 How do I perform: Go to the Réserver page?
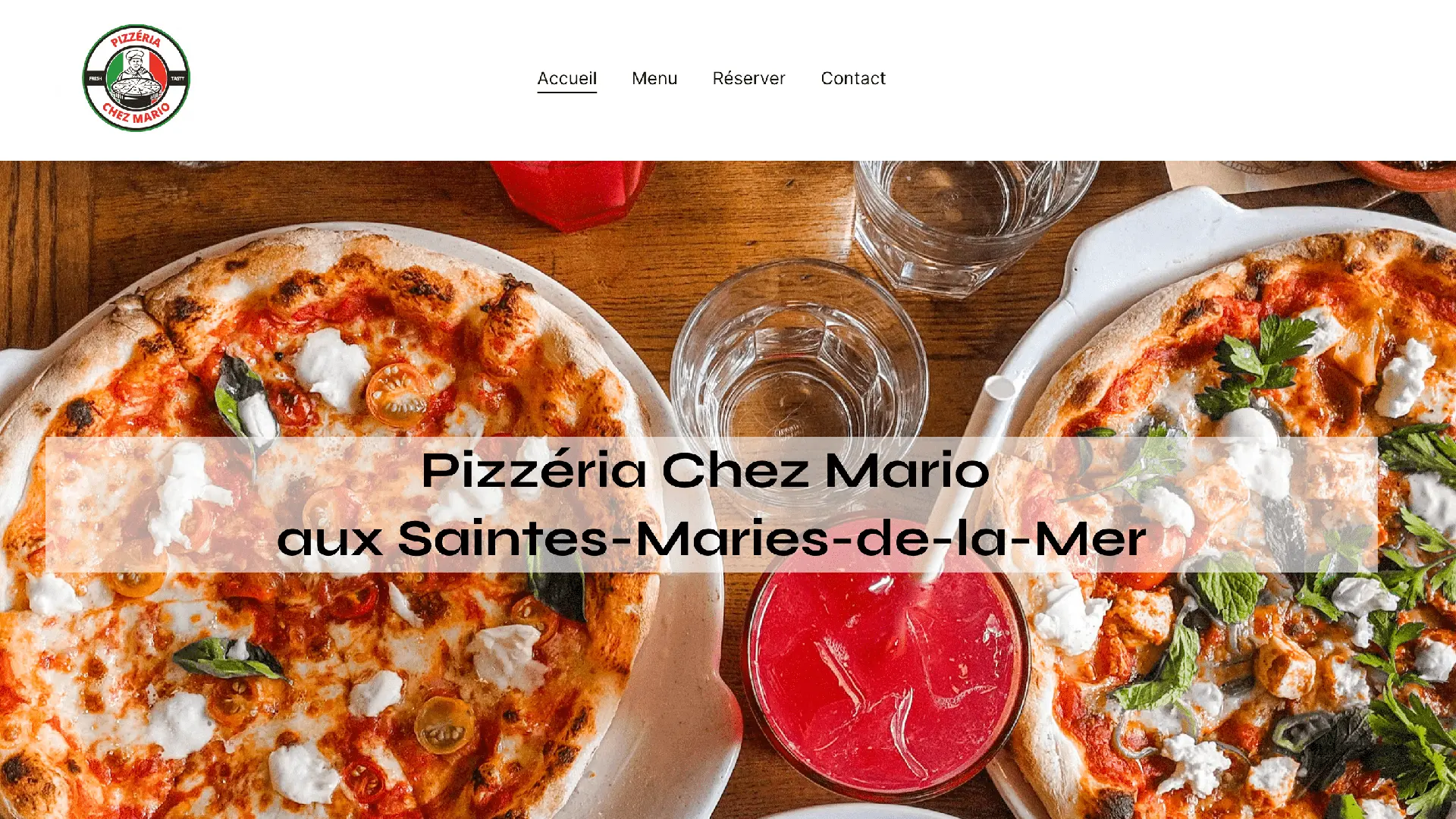[x=748, y=78]
